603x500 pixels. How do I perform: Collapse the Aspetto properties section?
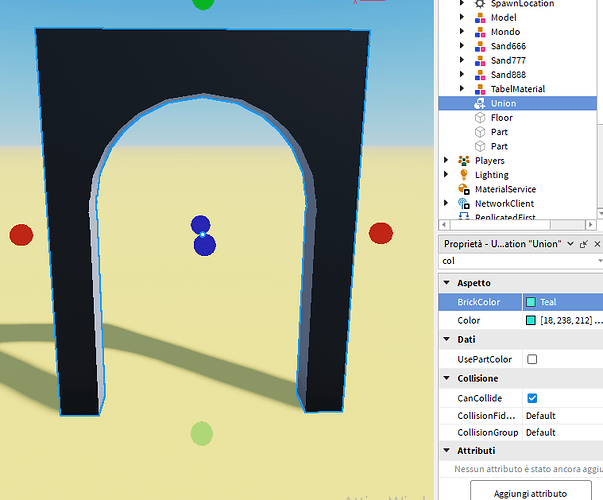(446, 282)
